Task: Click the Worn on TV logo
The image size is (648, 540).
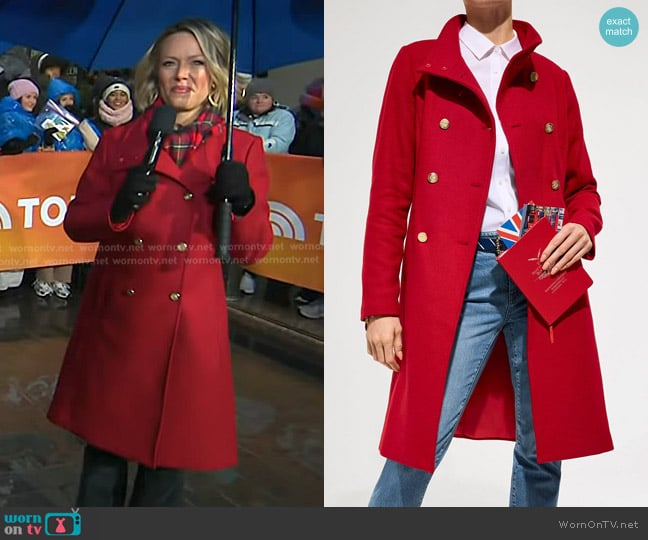Action: [43, 523]
